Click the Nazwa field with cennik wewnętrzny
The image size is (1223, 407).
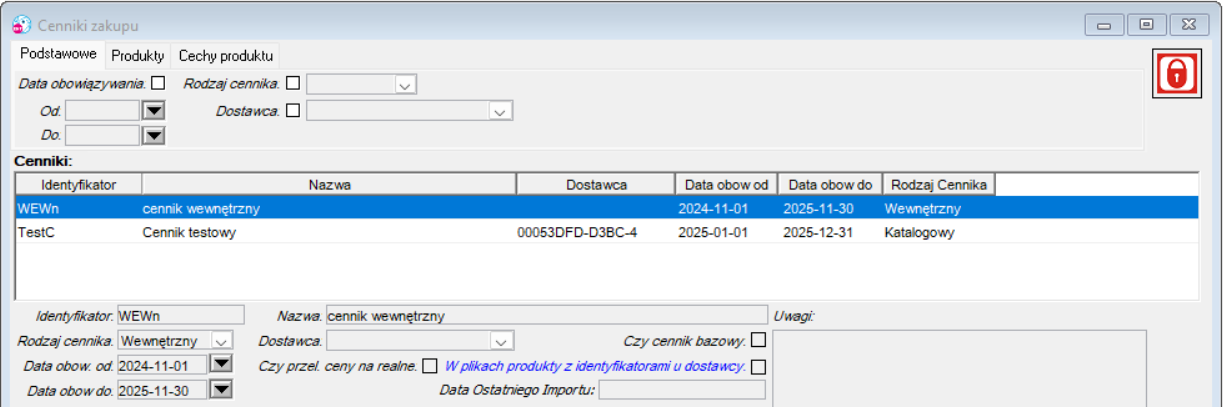(x=546, y=316)
